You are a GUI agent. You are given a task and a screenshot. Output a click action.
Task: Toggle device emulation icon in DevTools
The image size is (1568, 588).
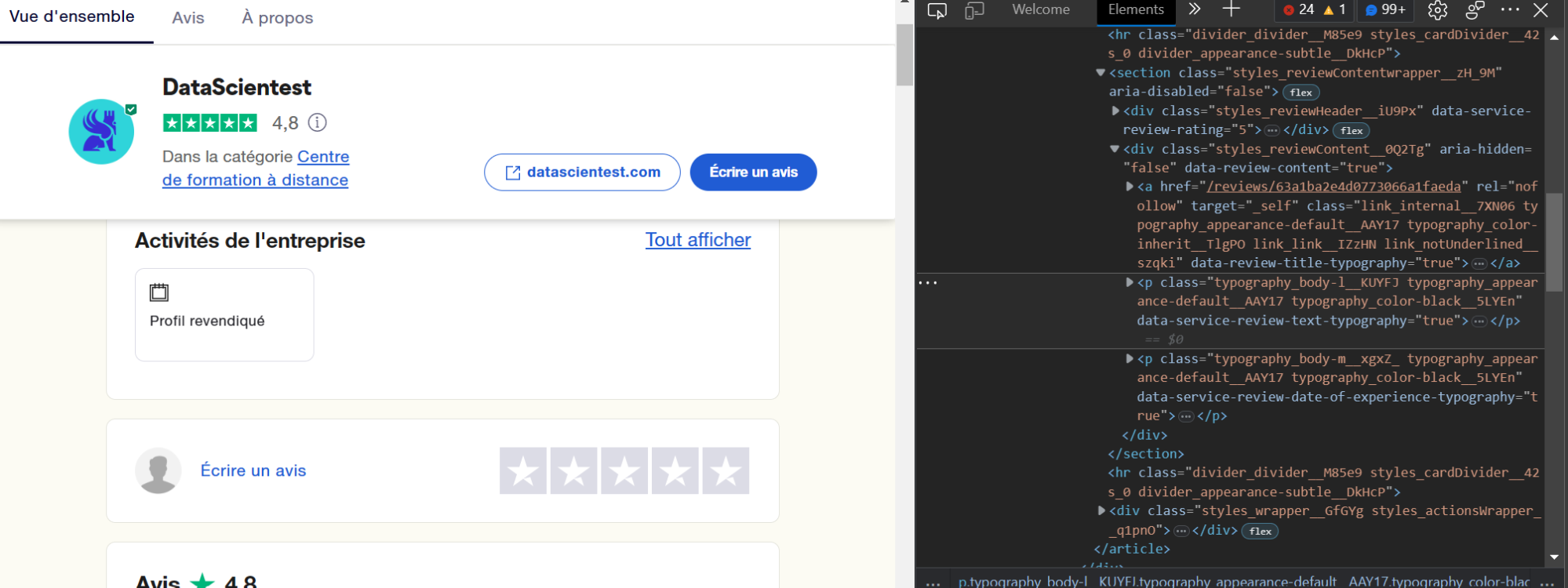click(974, 10)
